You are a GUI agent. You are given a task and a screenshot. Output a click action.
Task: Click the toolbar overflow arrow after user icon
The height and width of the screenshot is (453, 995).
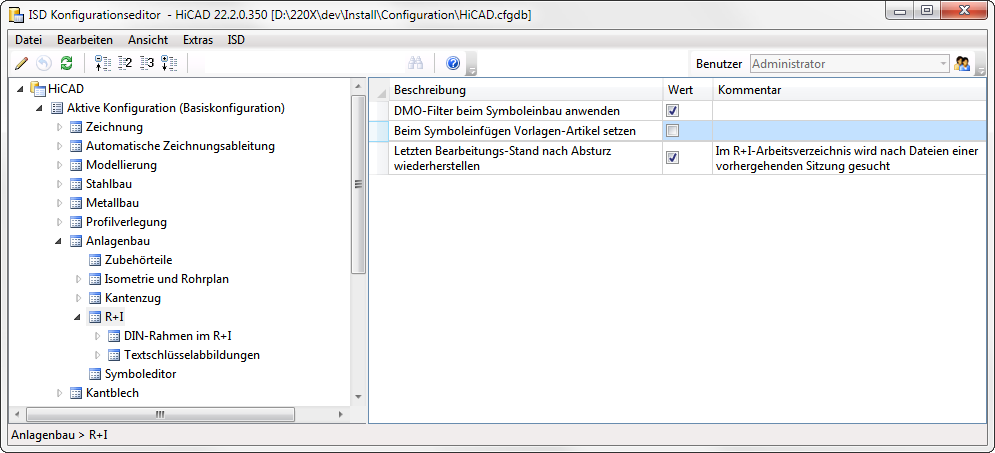click(x=980, y=65)
